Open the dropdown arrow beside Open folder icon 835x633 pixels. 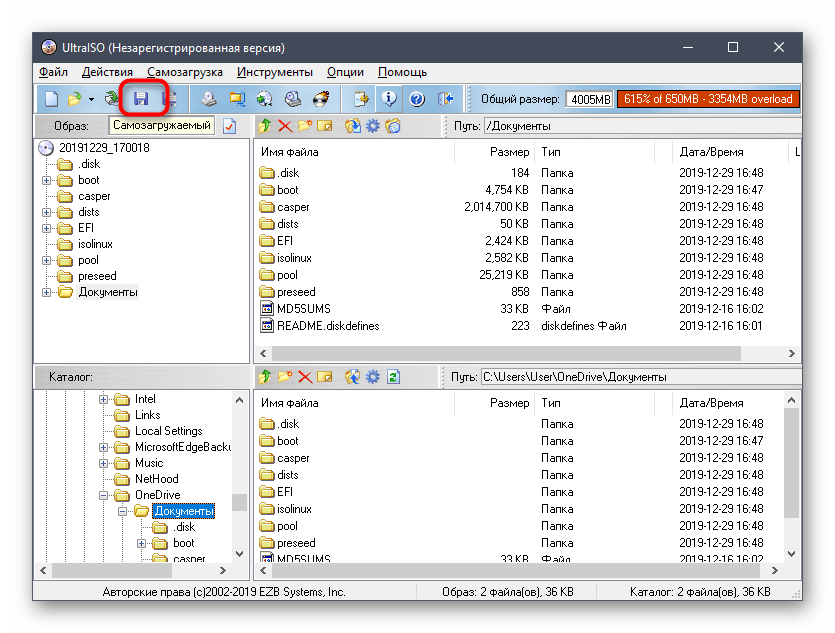pos(91,99)
